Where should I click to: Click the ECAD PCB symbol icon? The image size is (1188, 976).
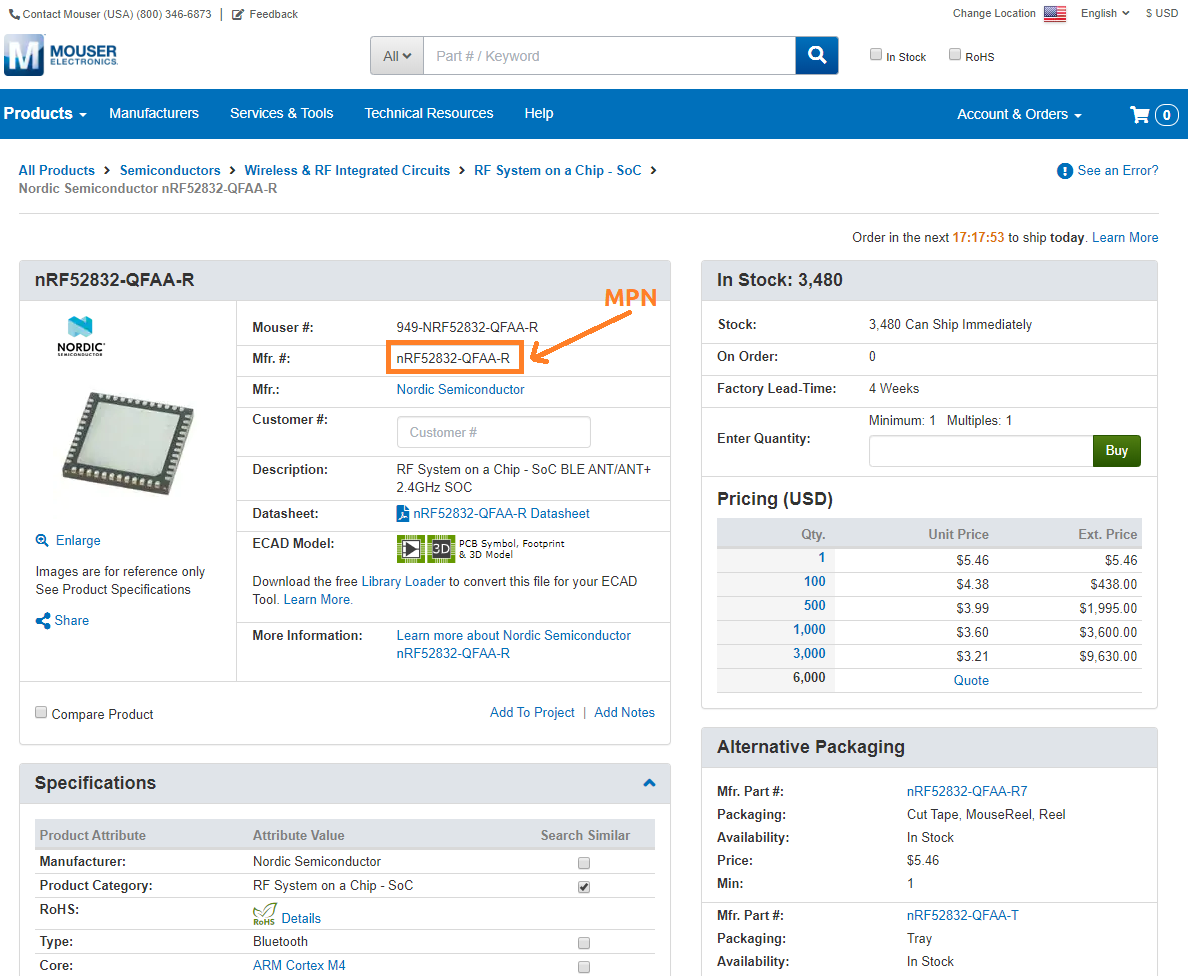point(411,549)
